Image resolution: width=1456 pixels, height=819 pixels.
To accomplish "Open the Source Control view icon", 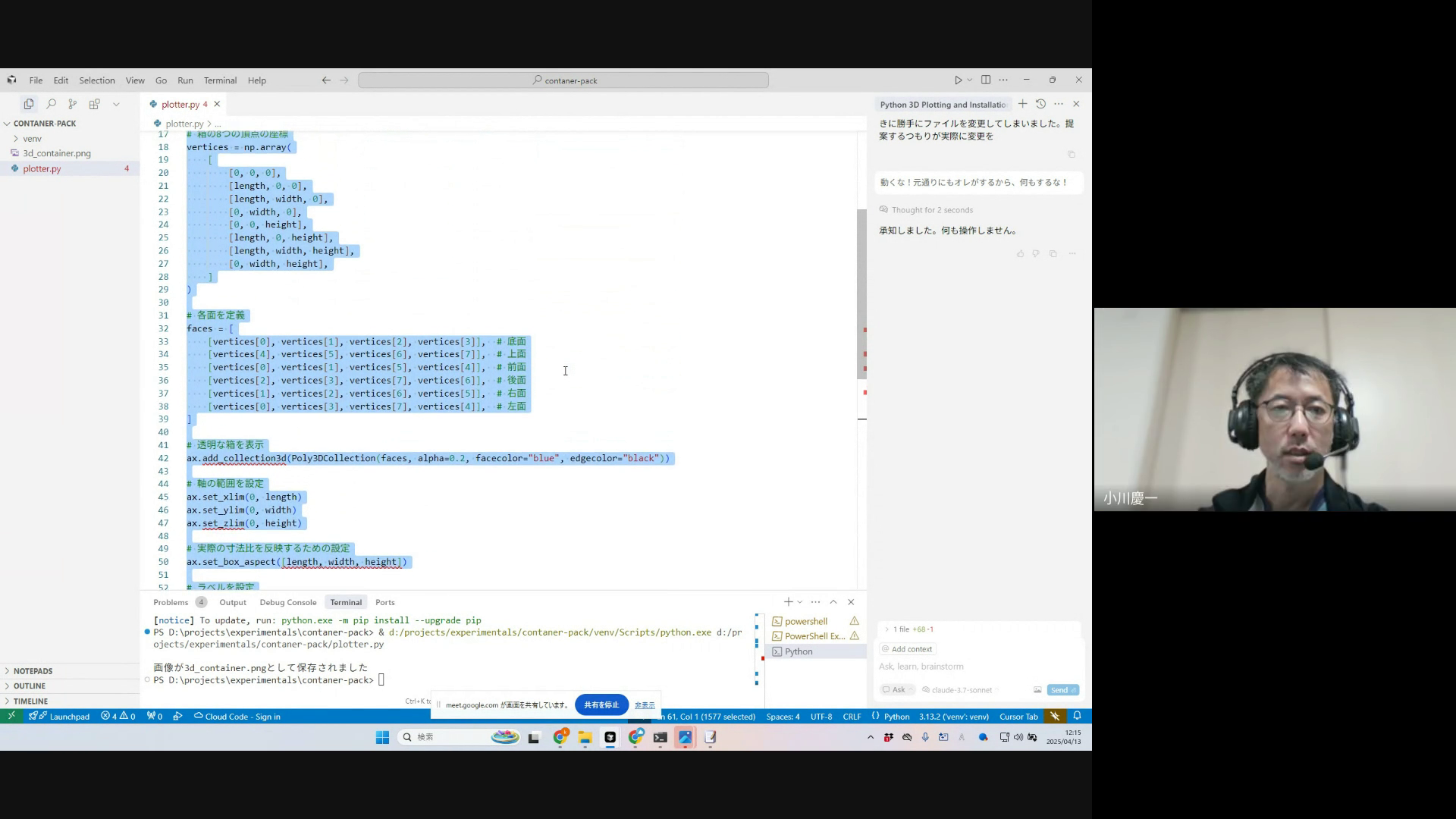I will click(73, 104).
